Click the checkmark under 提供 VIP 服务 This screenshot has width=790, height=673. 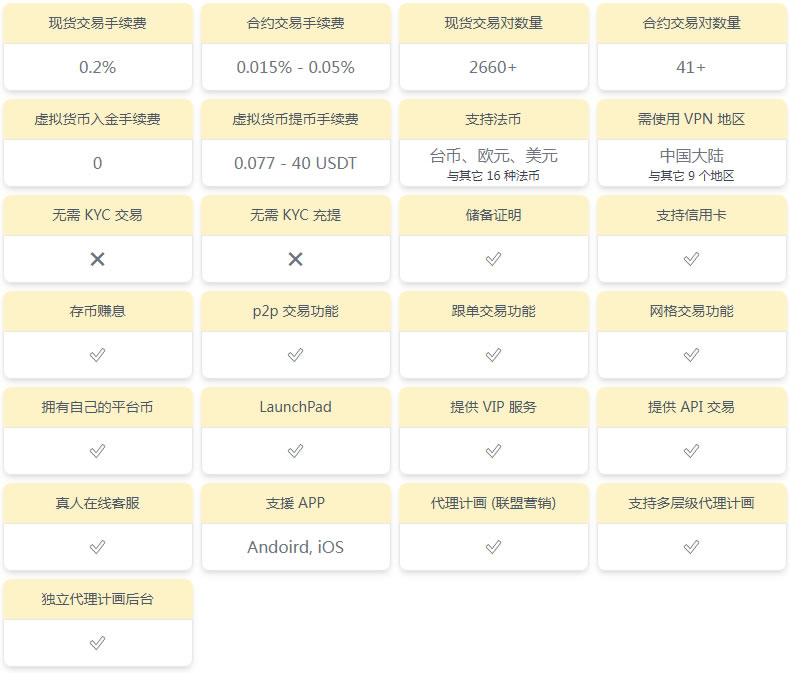(x=493, y=451)
